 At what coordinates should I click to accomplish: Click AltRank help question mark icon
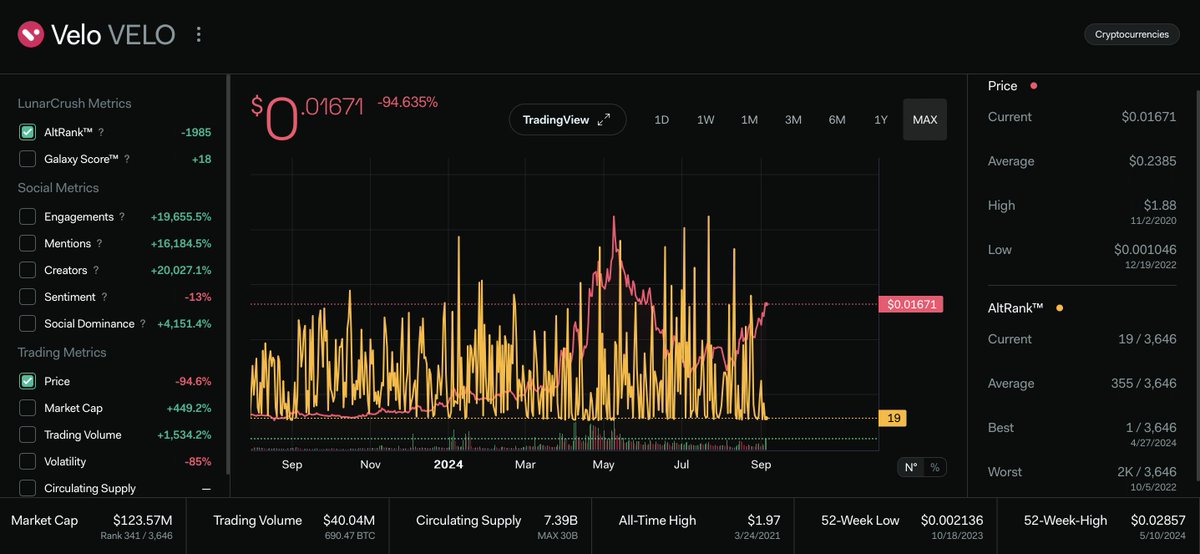pyautogui.click(x=100, y=132)
